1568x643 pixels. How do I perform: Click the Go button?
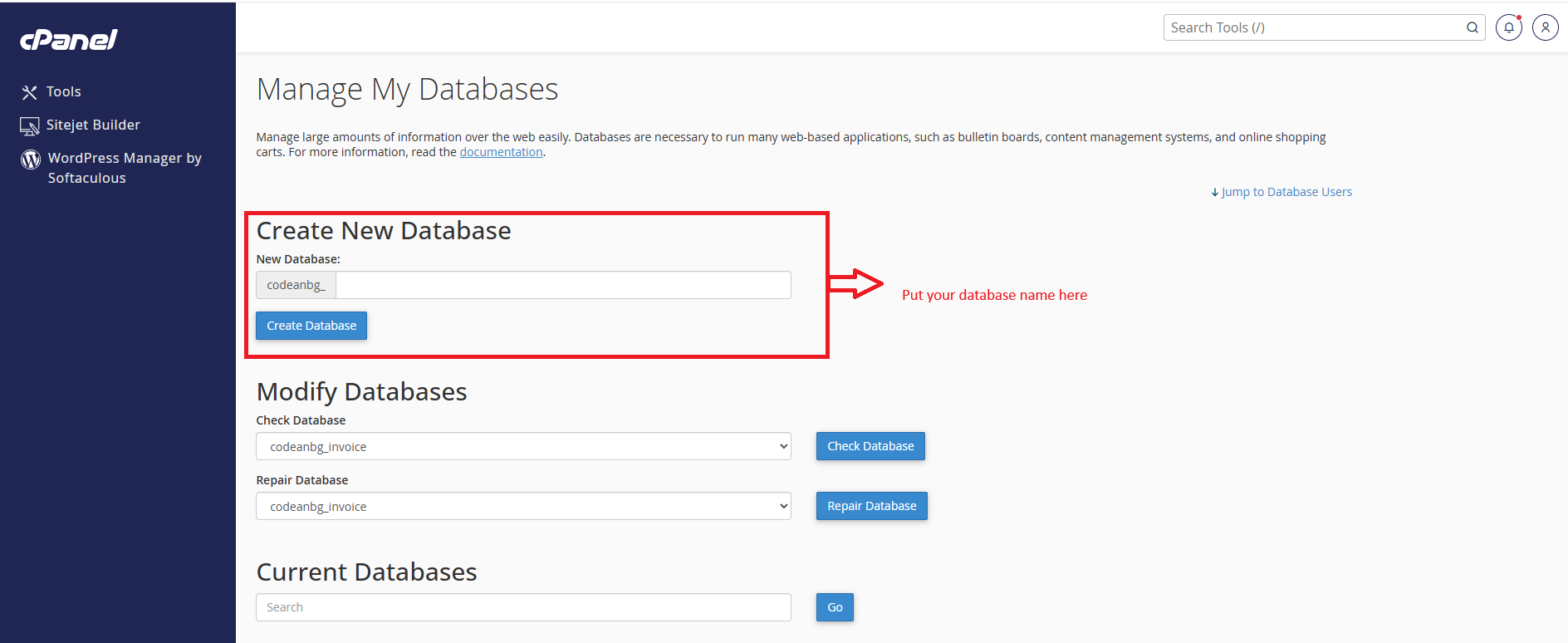(835, 607)
